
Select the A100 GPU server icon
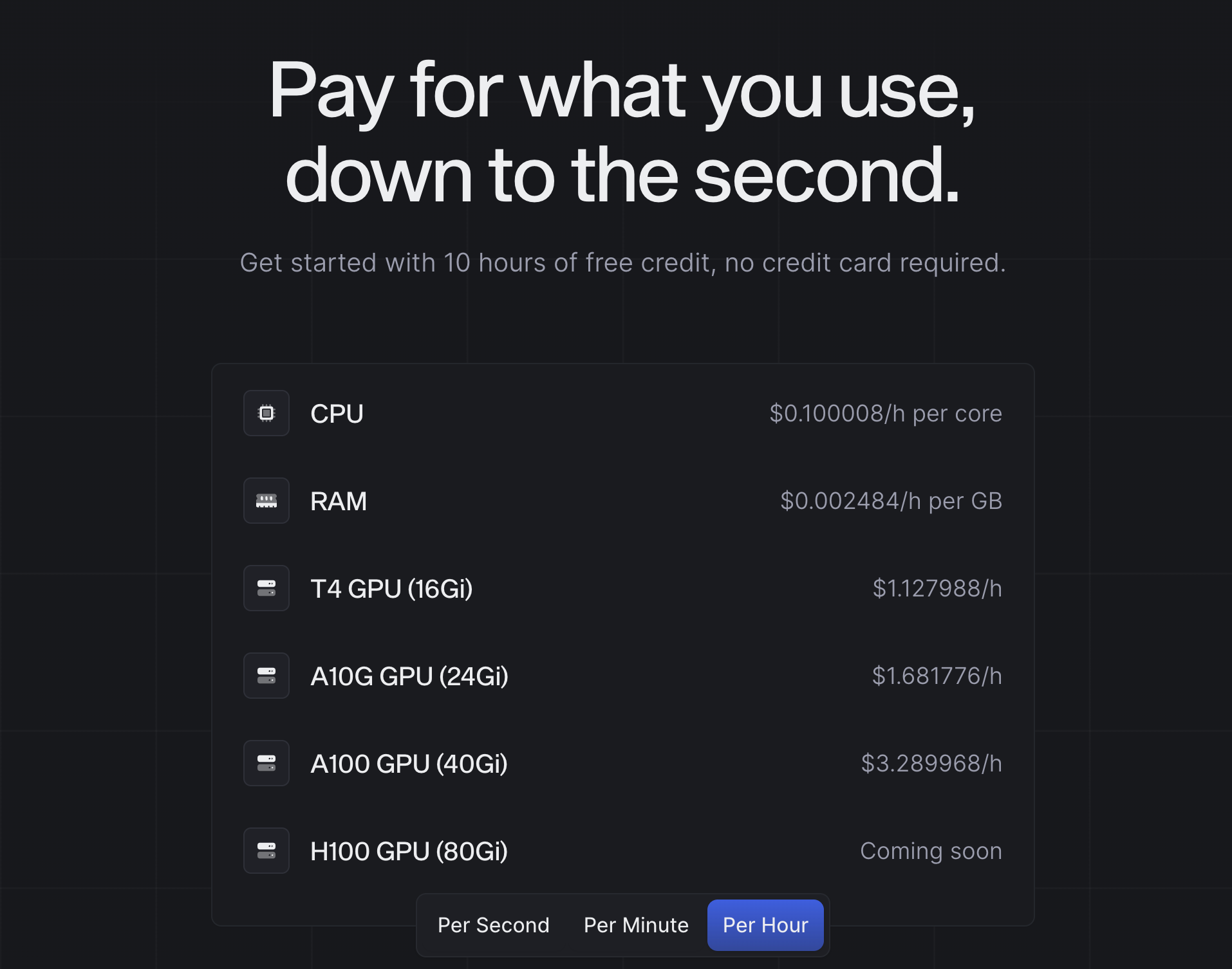[x=266, y=764]
